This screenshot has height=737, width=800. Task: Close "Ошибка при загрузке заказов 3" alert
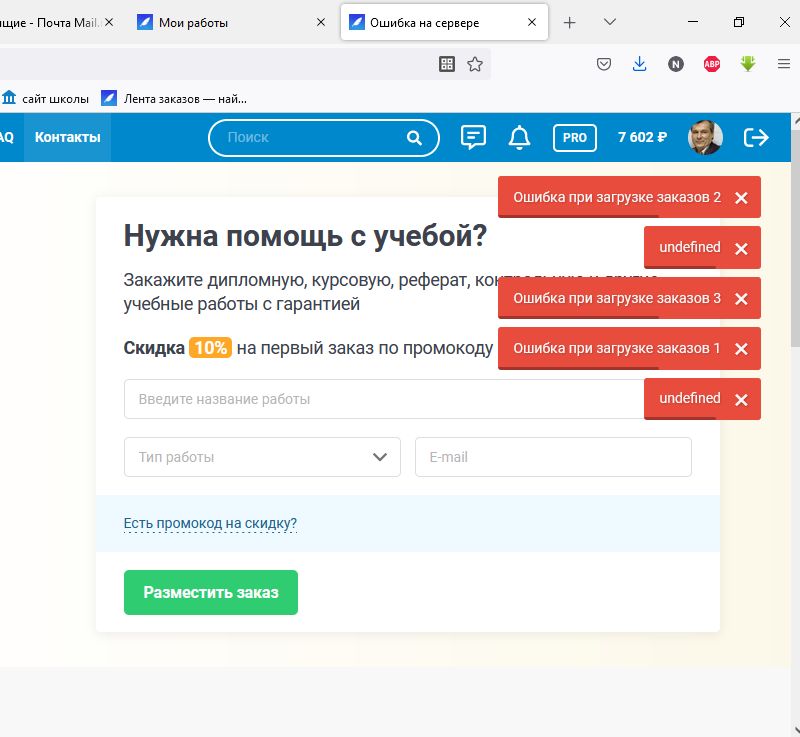point(741,299)
